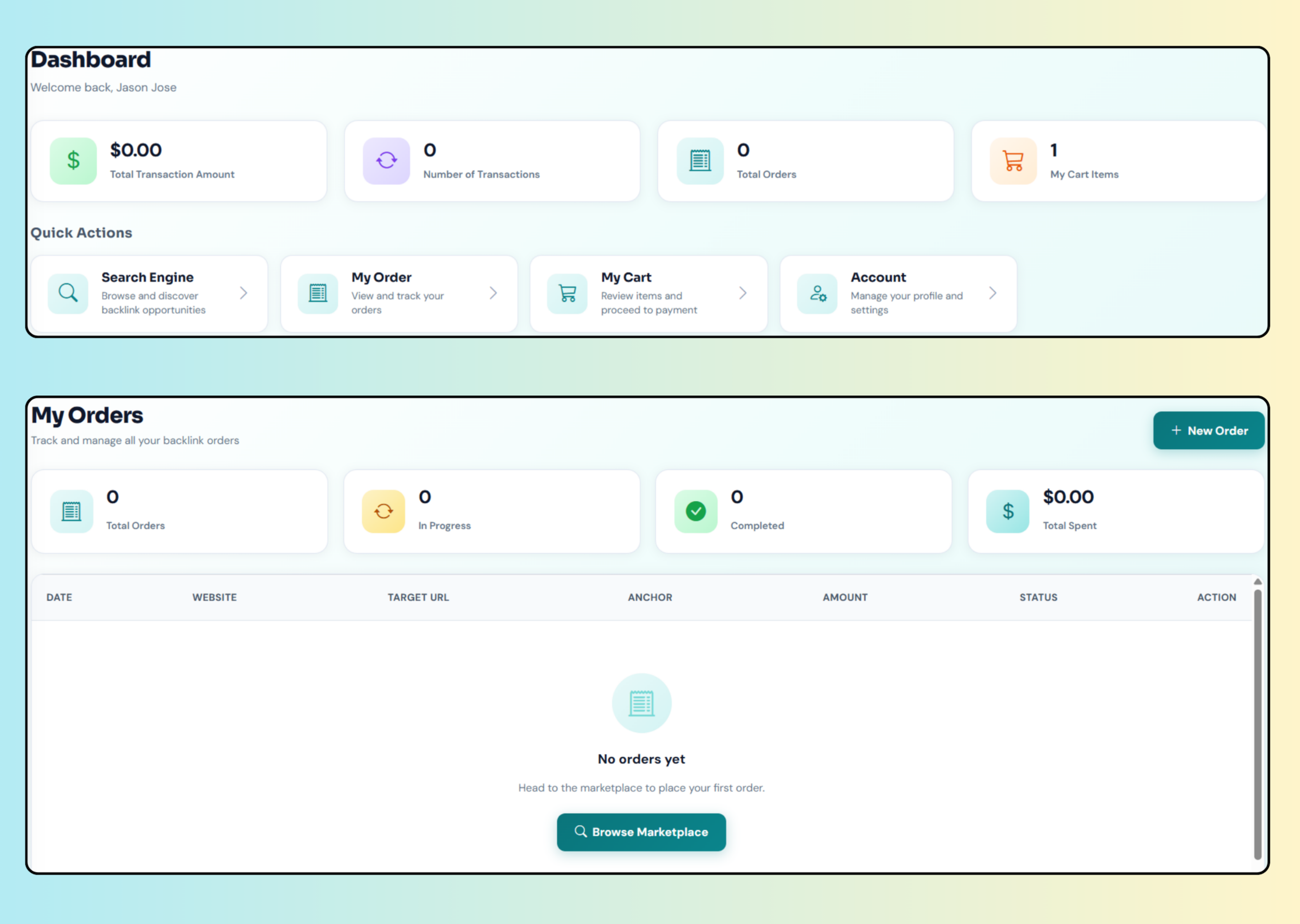The image size is (1300, 924).
Task: Click the Browse Marketplace button
Action: [x=641, y=832]
